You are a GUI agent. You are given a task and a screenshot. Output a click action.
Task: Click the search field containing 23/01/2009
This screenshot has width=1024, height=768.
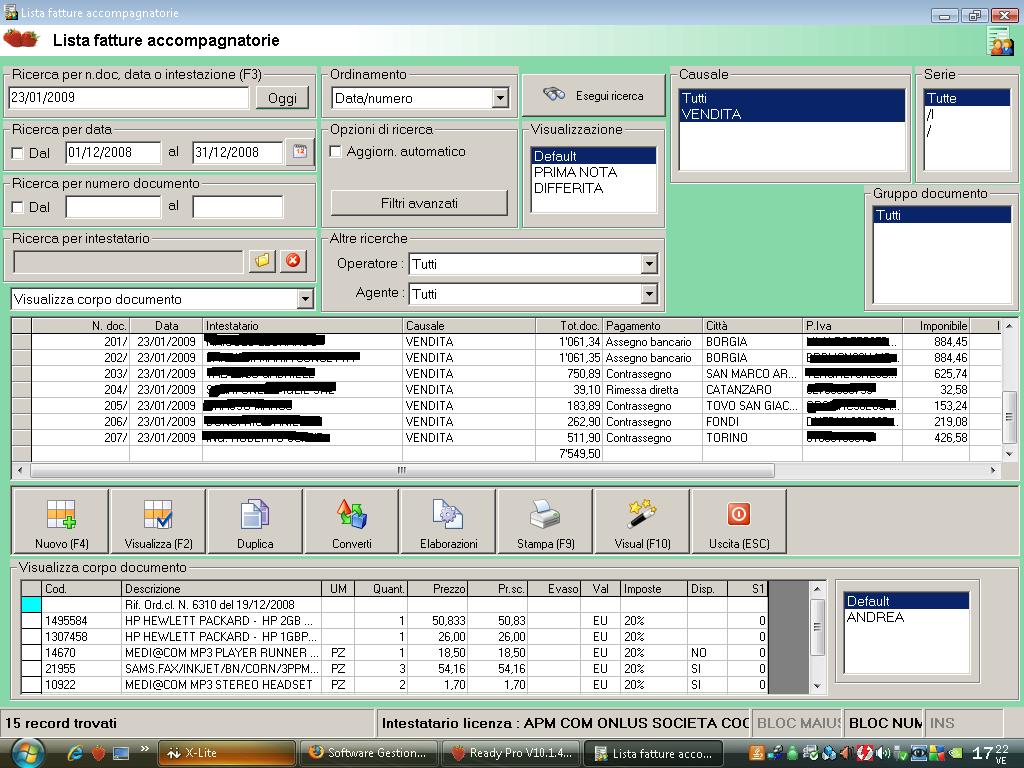click(x=129, y=97)
